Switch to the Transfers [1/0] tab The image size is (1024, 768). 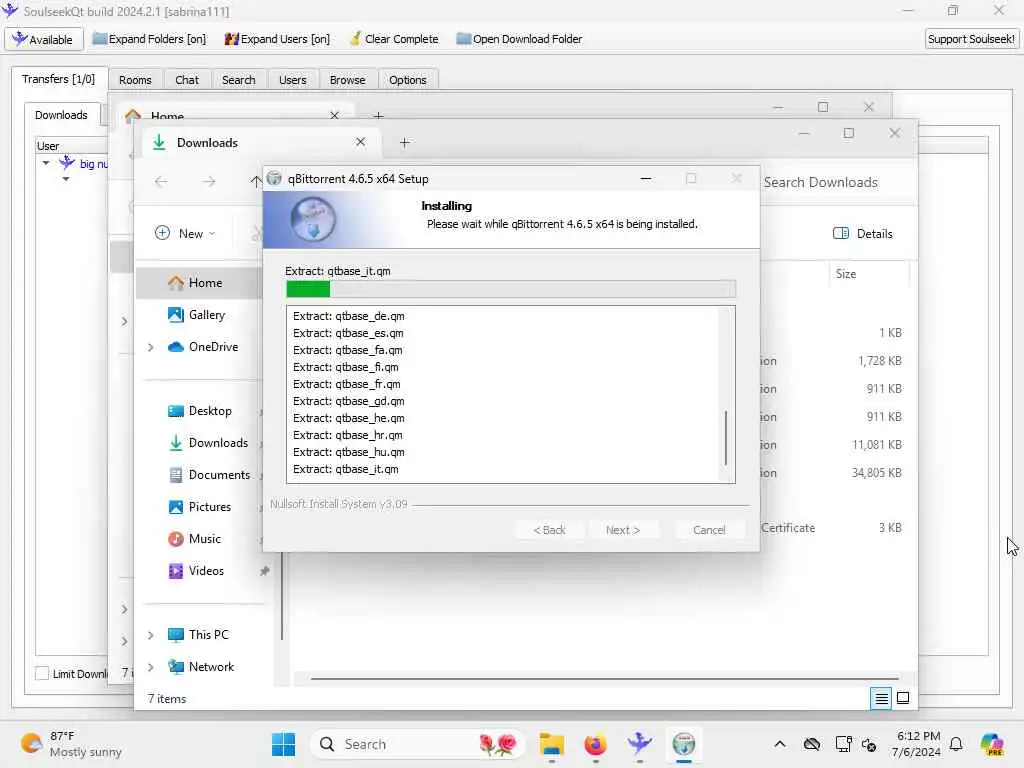[x=58, y=79]
